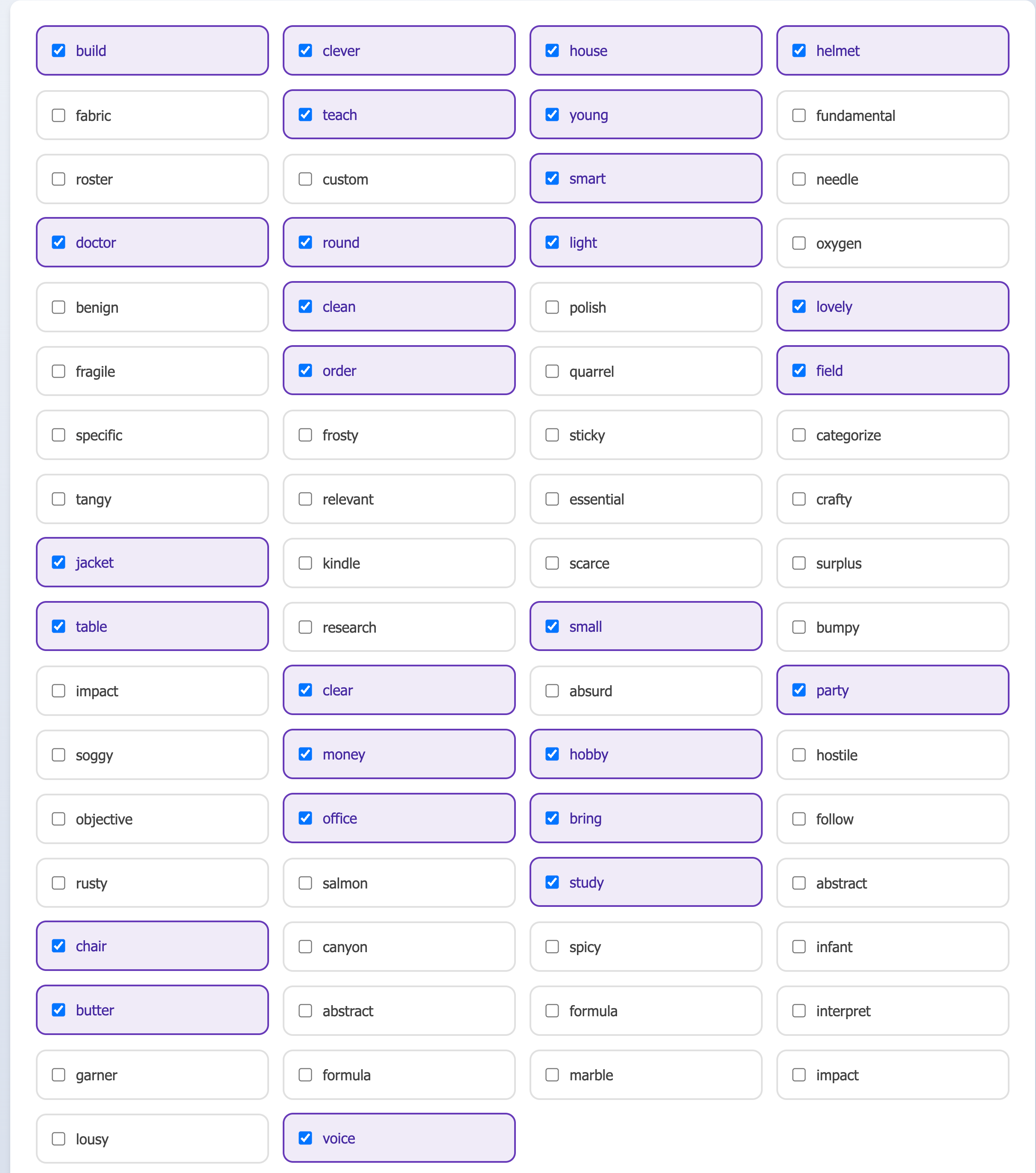Image resolution: width=1036 pixels, height=1173 pixels.
Task: Tick the 'salmon' checkbox
Action: tap(305, 883)
